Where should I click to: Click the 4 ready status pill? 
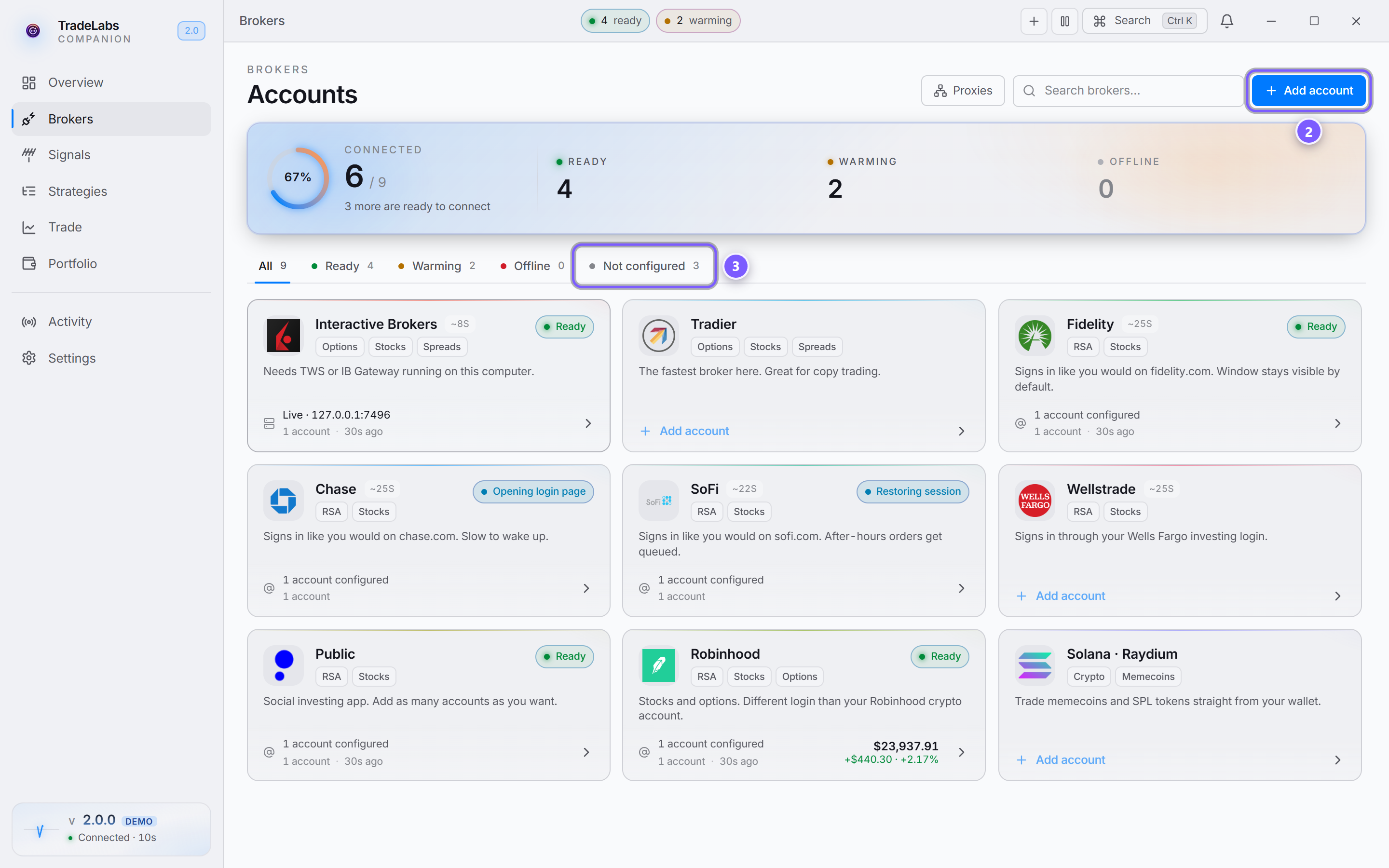point(615,21)
